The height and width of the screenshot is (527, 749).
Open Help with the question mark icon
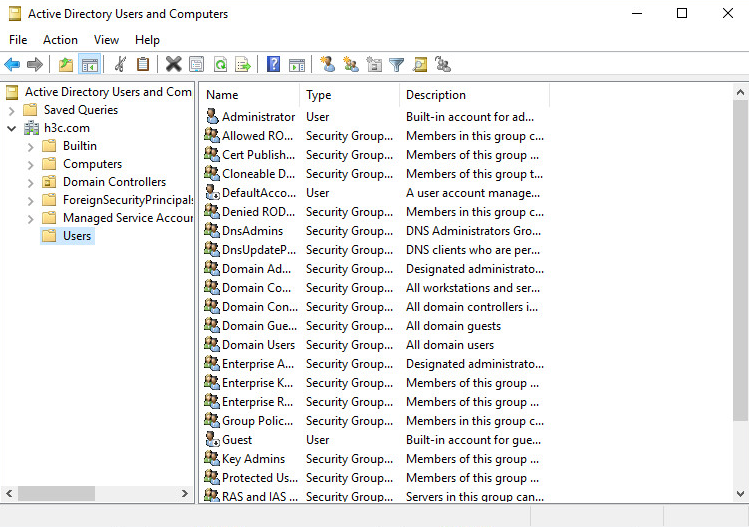(x=273, y=64)
